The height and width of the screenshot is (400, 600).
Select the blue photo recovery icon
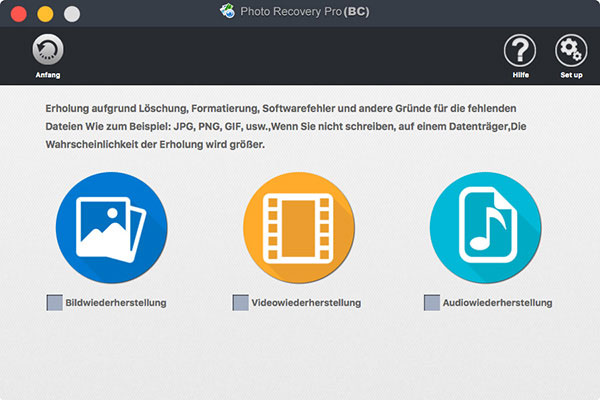coord(111,228)
